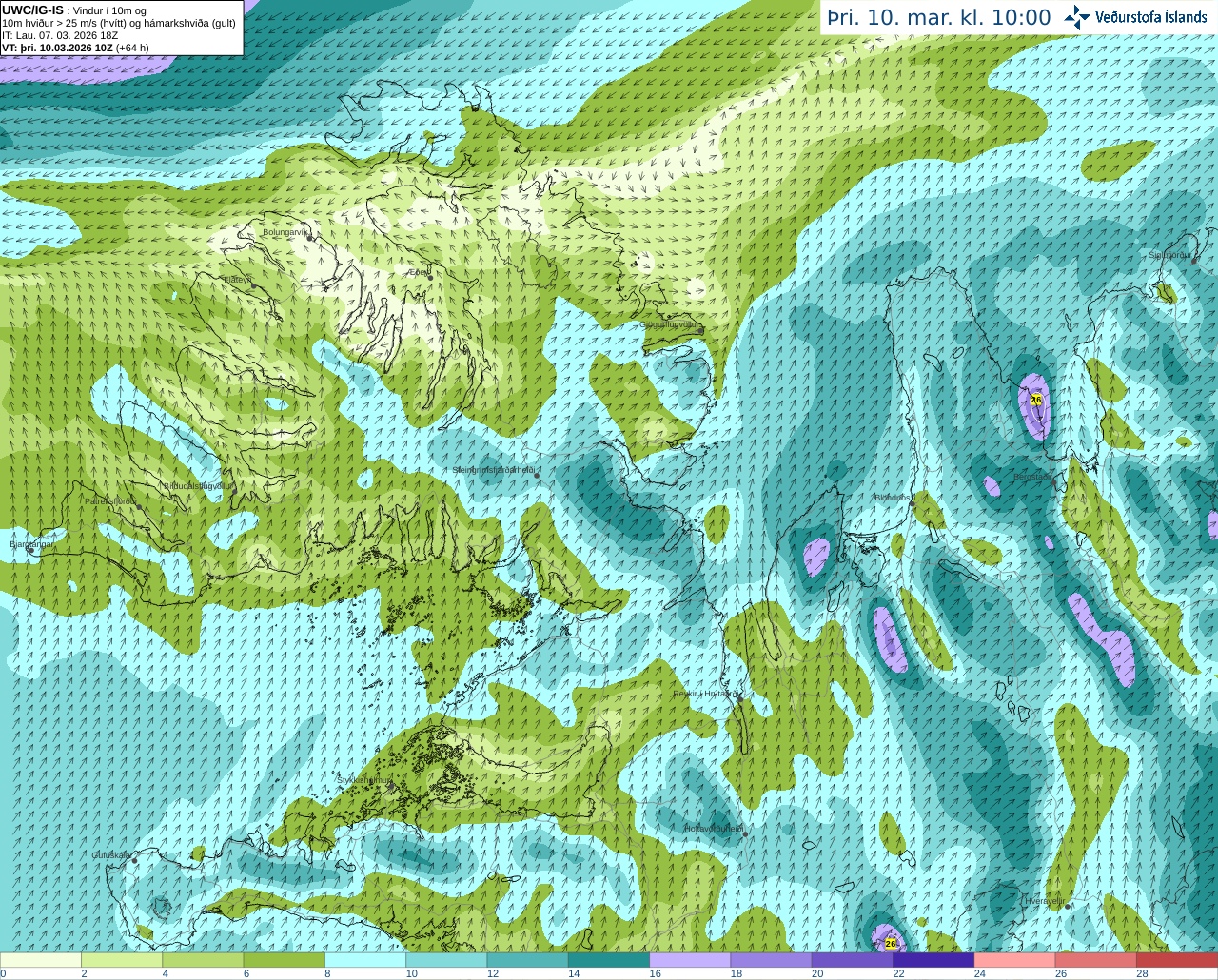Click the light purple 16–18 legend swatch
Screen dimensions: 1218x980
click(690, 960)
